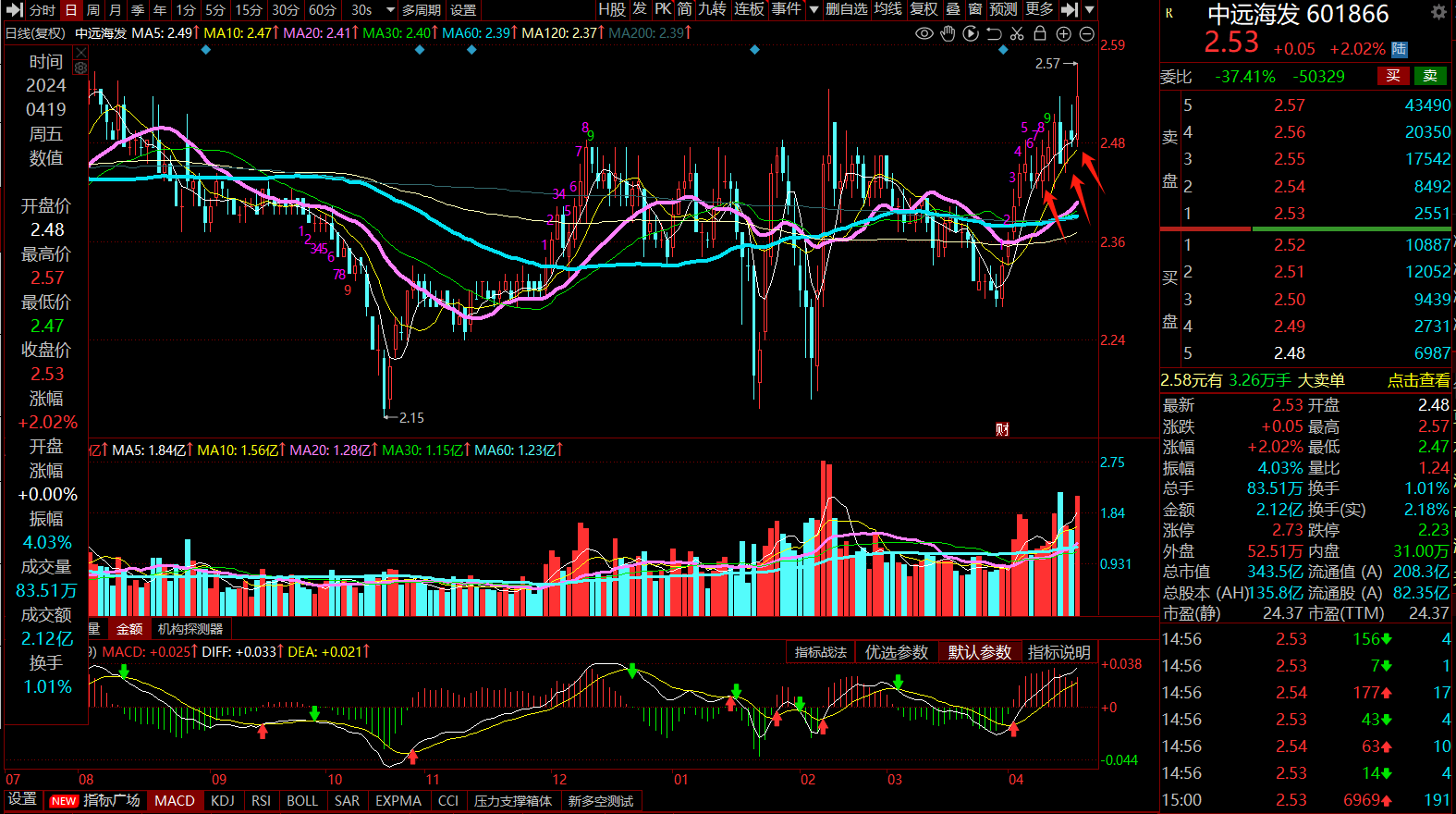Select the 分时 intraday period
Screen dimensions: 1456x814
coord(43,10)
